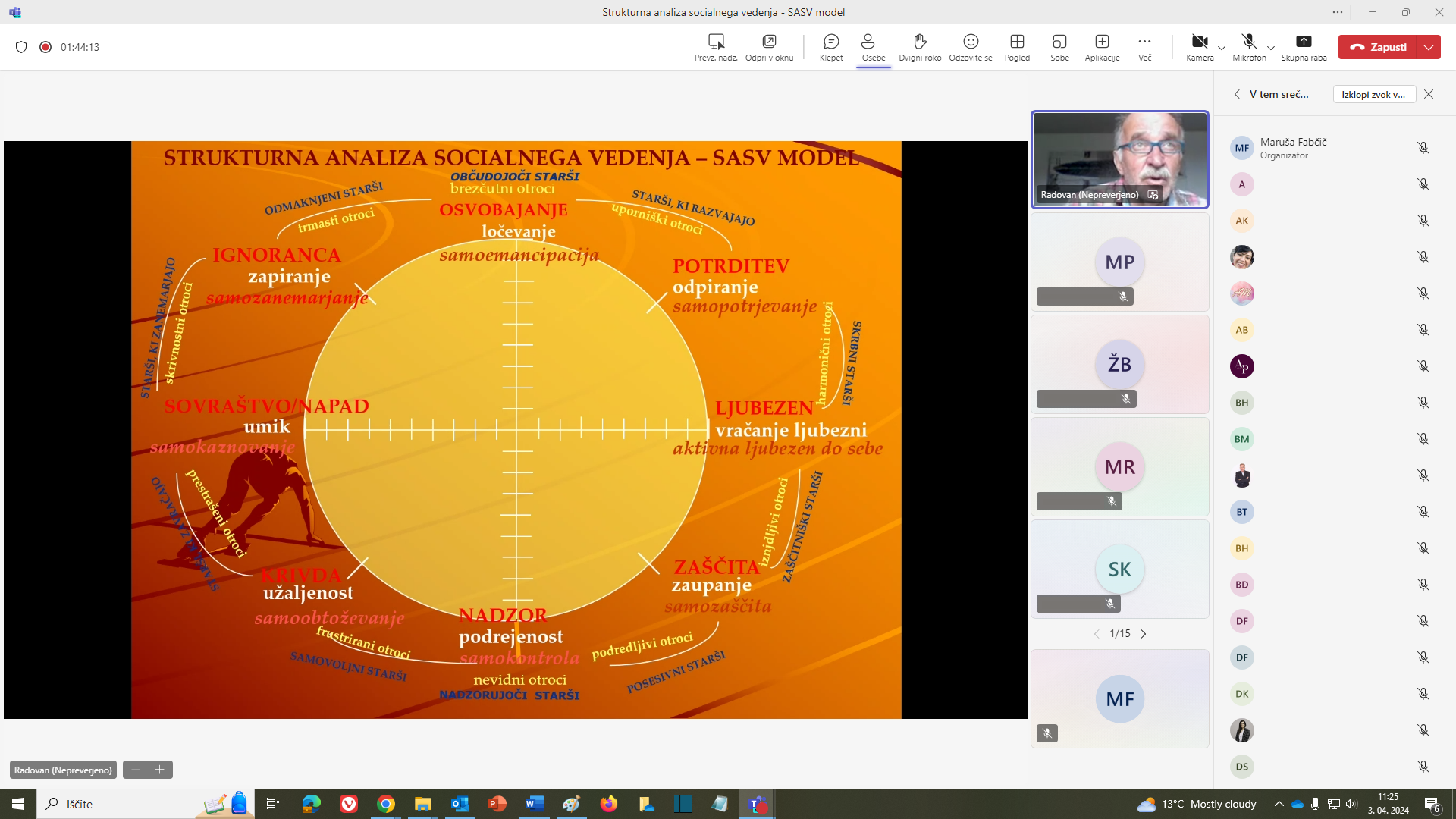The image size is (1456, 819).
Task: Click the shield security icon
Action: [21, 47]
